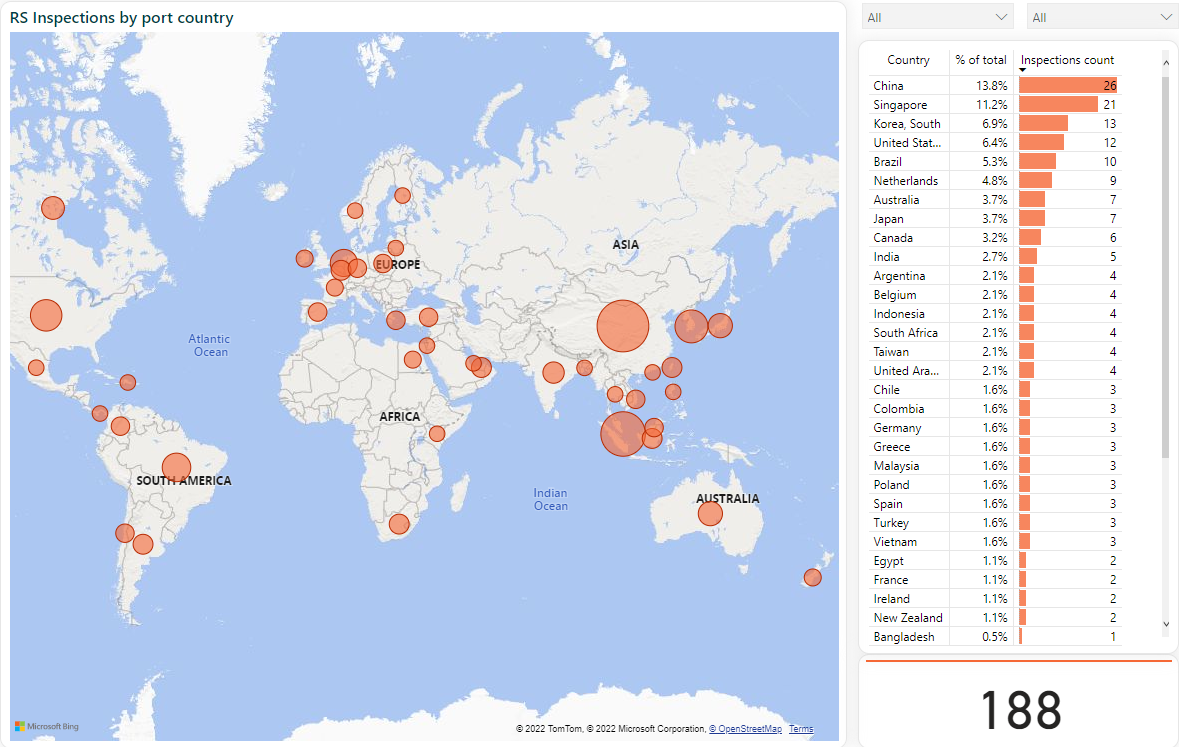The height and width of the screenshot is (747, 1179).
Task: Click the bubble over Brazil
Action: point(176,466)
